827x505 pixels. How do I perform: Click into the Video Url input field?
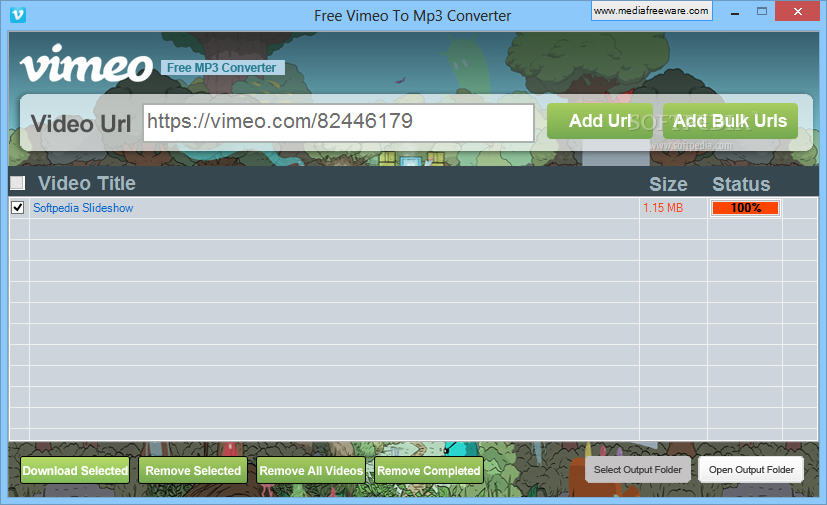click(x=339, y=123)
